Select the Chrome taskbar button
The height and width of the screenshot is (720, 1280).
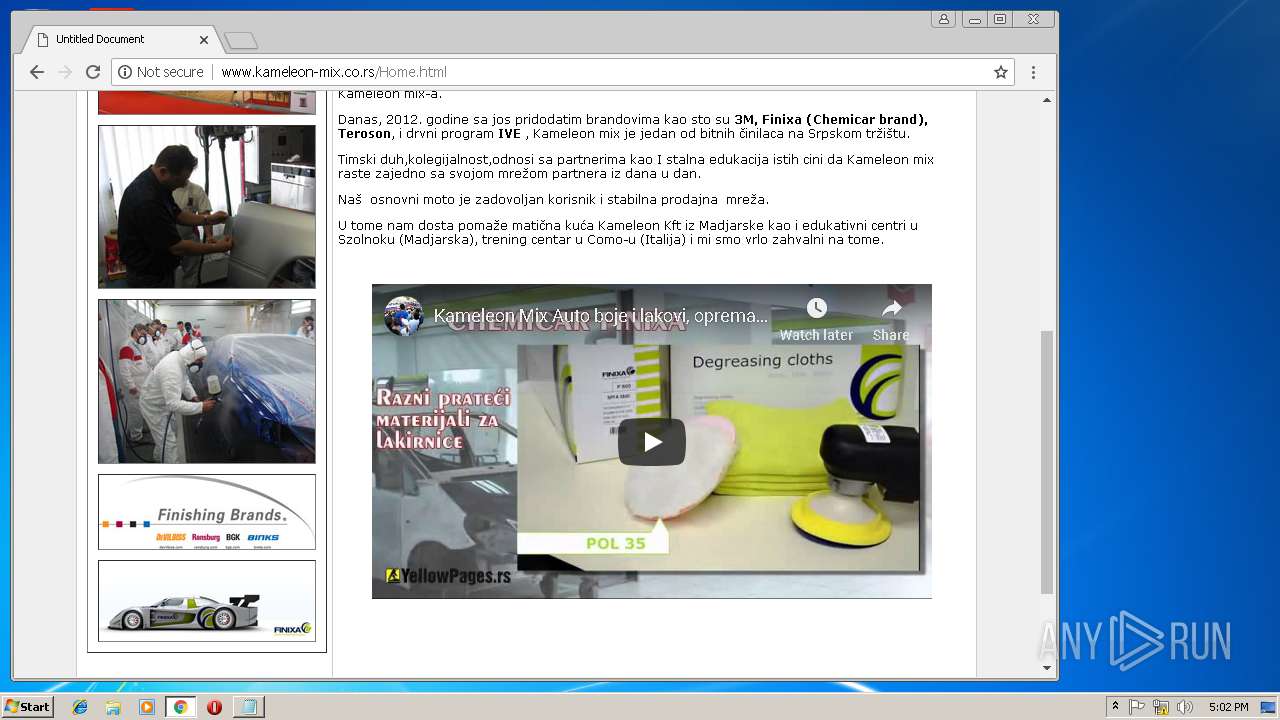pos(180,707)
